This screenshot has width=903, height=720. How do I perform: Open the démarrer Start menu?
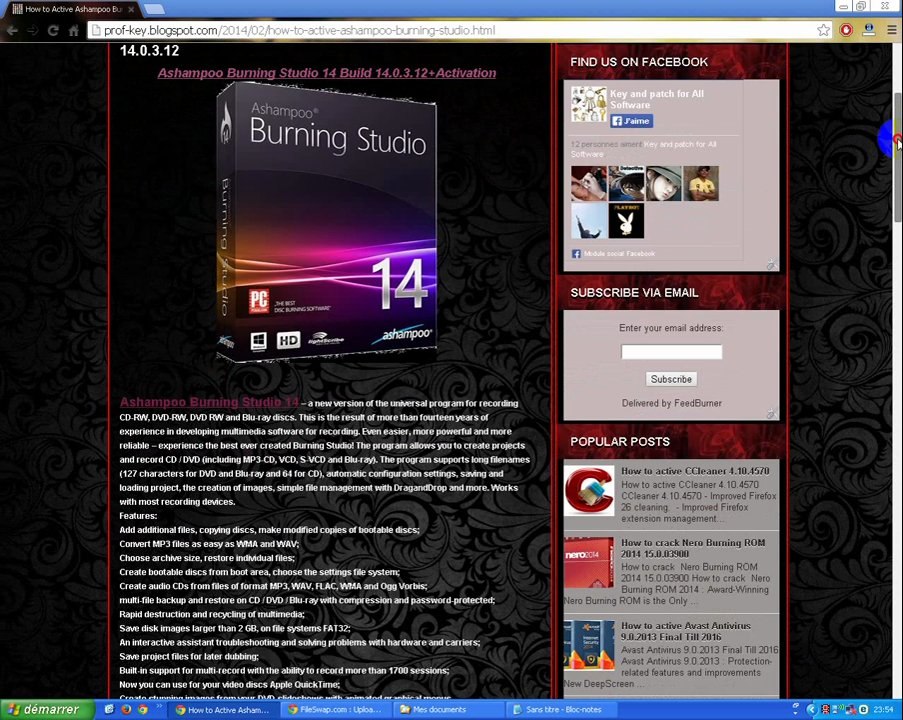(46, 710)
